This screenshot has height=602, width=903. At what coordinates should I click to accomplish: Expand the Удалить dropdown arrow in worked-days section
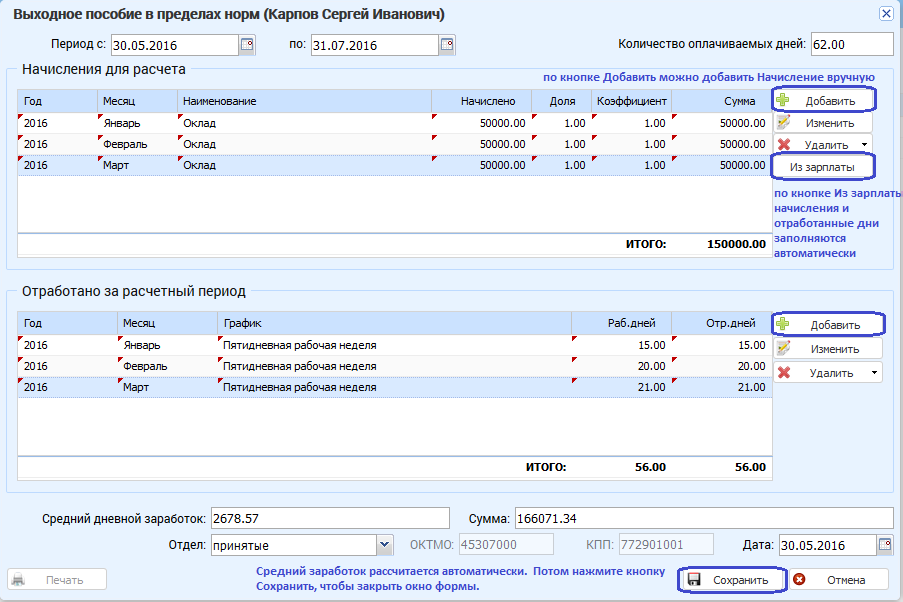tap(874, 373)
